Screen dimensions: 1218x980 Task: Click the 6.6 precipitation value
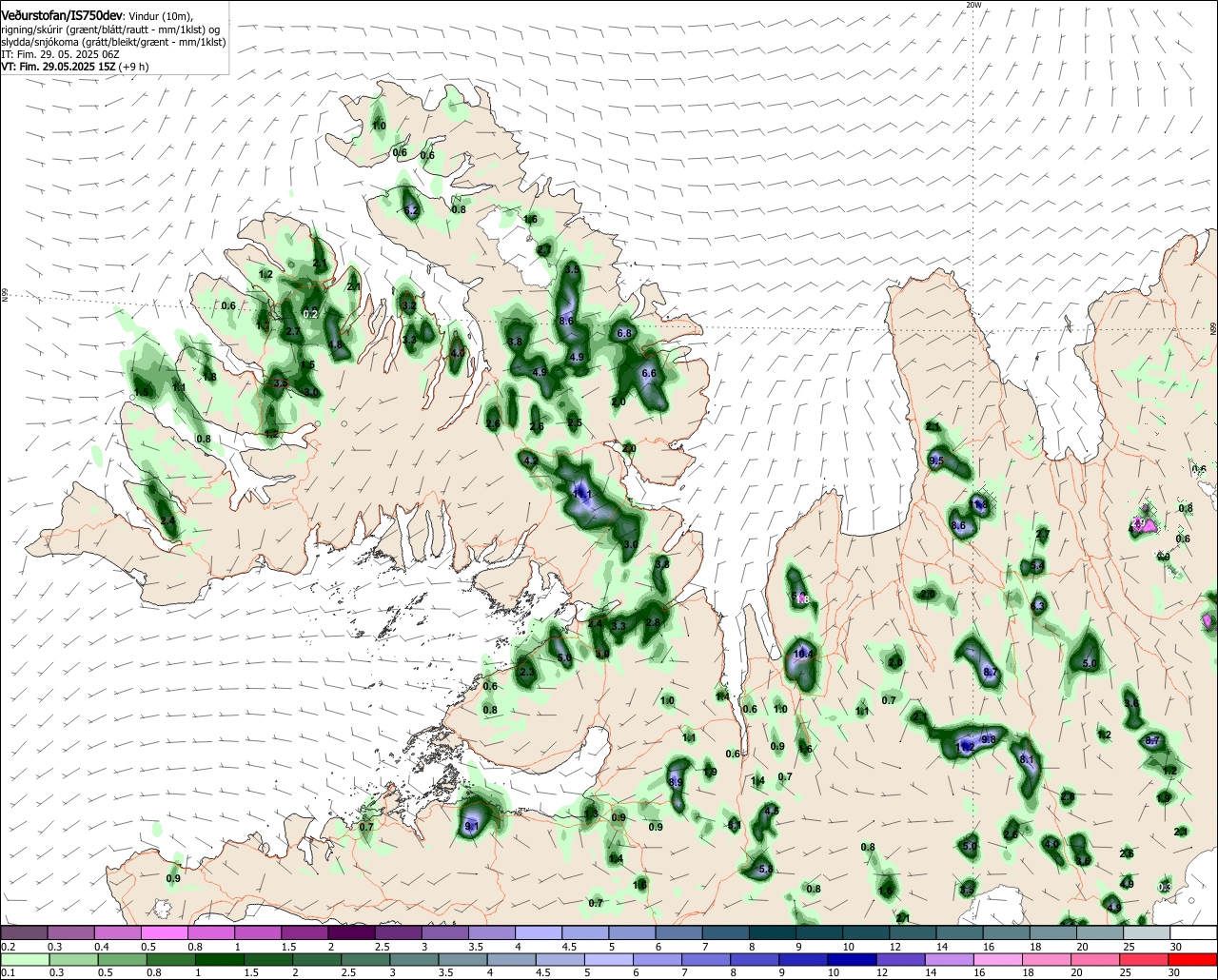tap(650, 374)
